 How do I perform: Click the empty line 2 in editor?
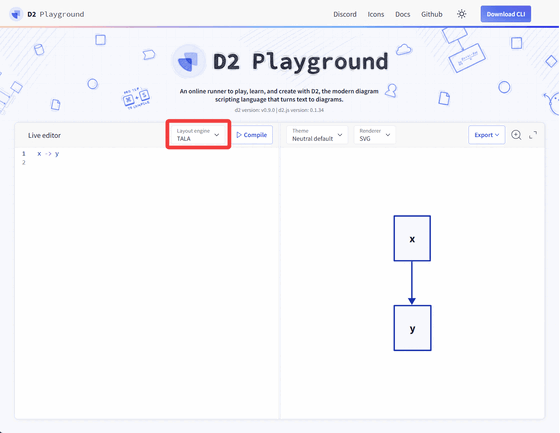pos(146,163)
